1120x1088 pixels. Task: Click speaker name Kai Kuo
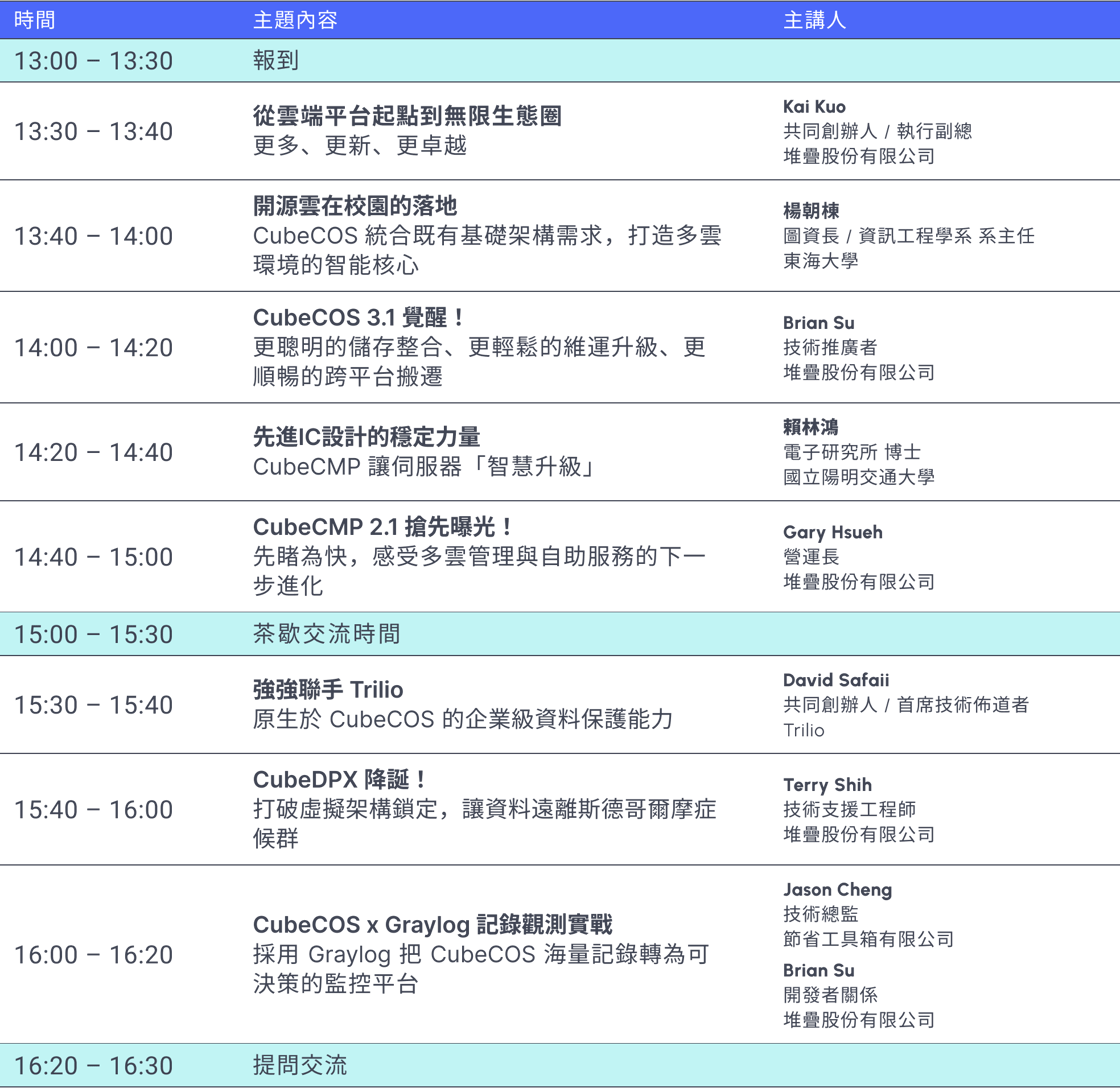(x=814, y=106)
